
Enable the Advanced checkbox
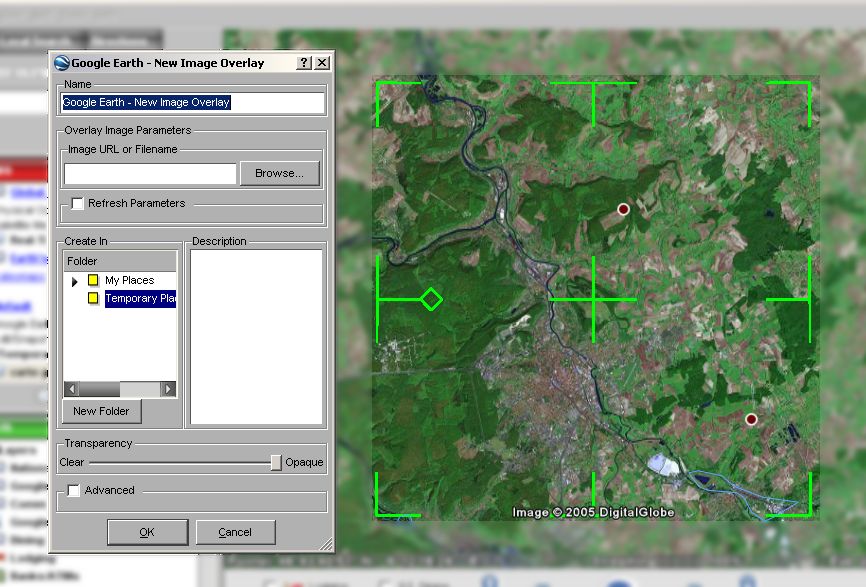click(x=73, y=490)
